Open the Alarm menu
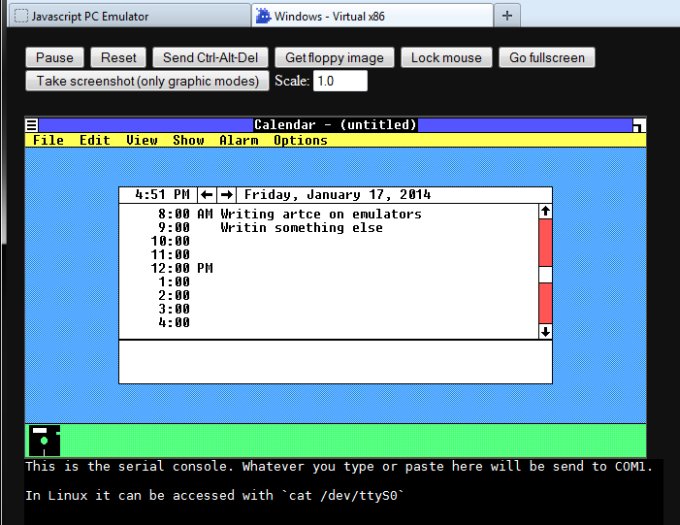 tap(239, 140)
